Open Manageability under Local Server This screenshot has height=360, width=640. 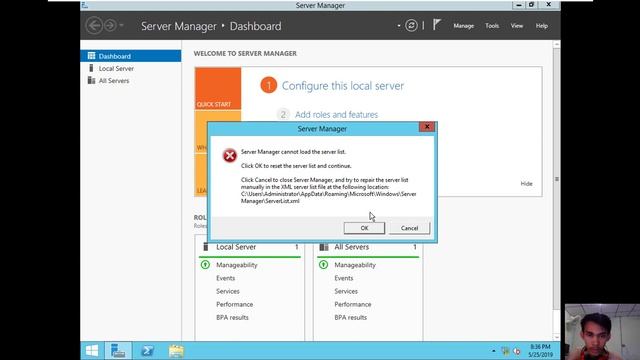point(237,265)
